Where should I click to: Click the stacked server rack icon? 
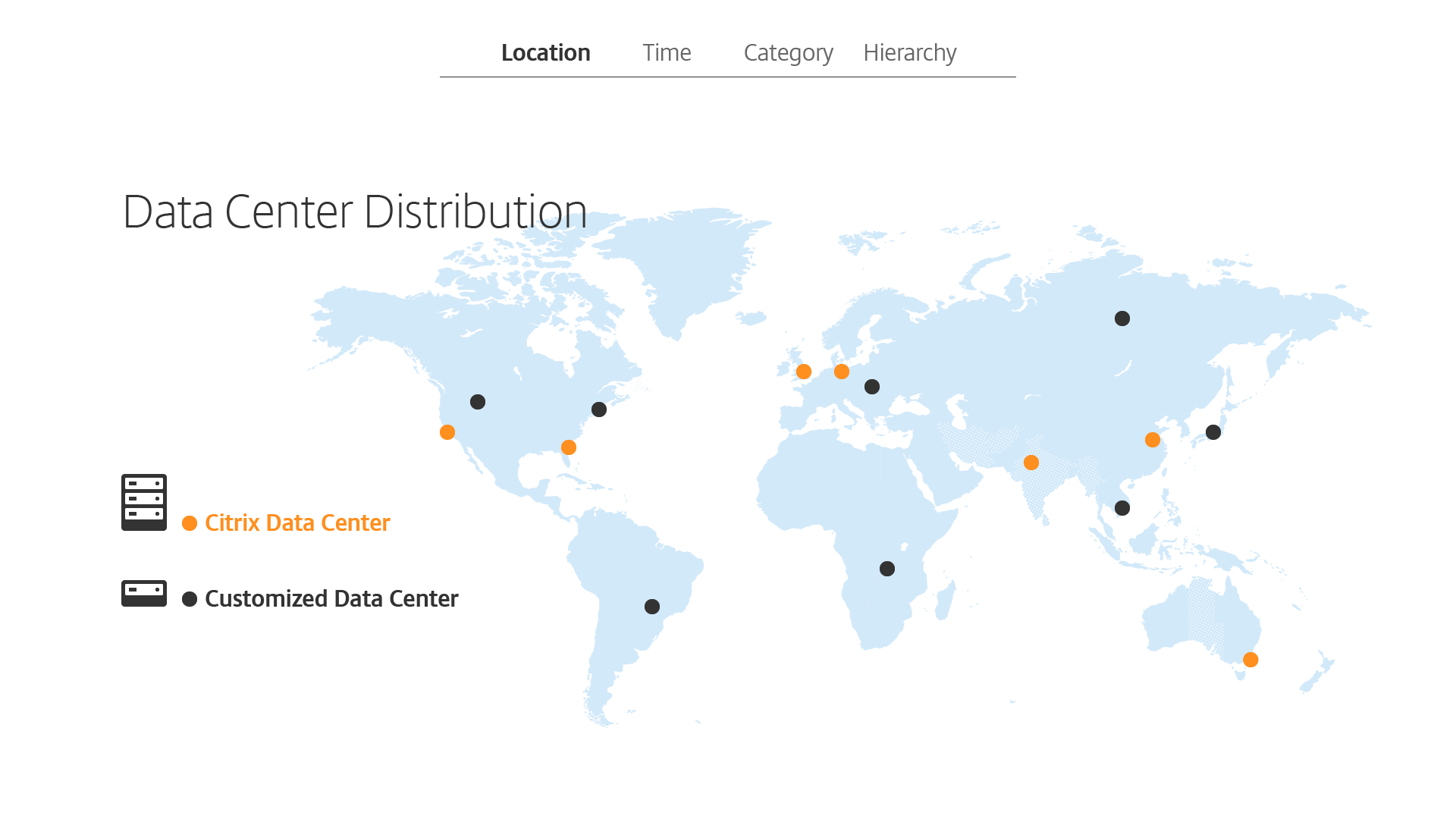[144, 502]
